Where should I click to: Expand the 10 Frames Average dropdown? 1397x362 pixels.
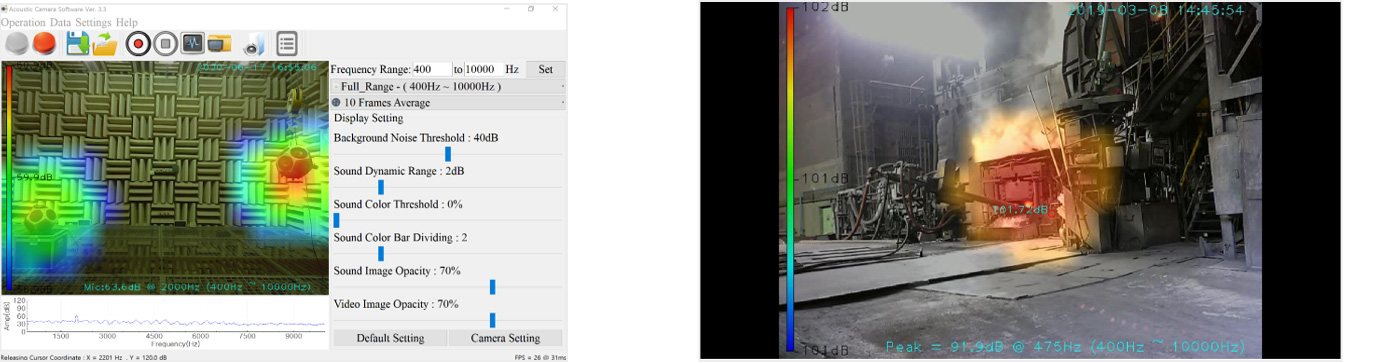tap(448, 102)
